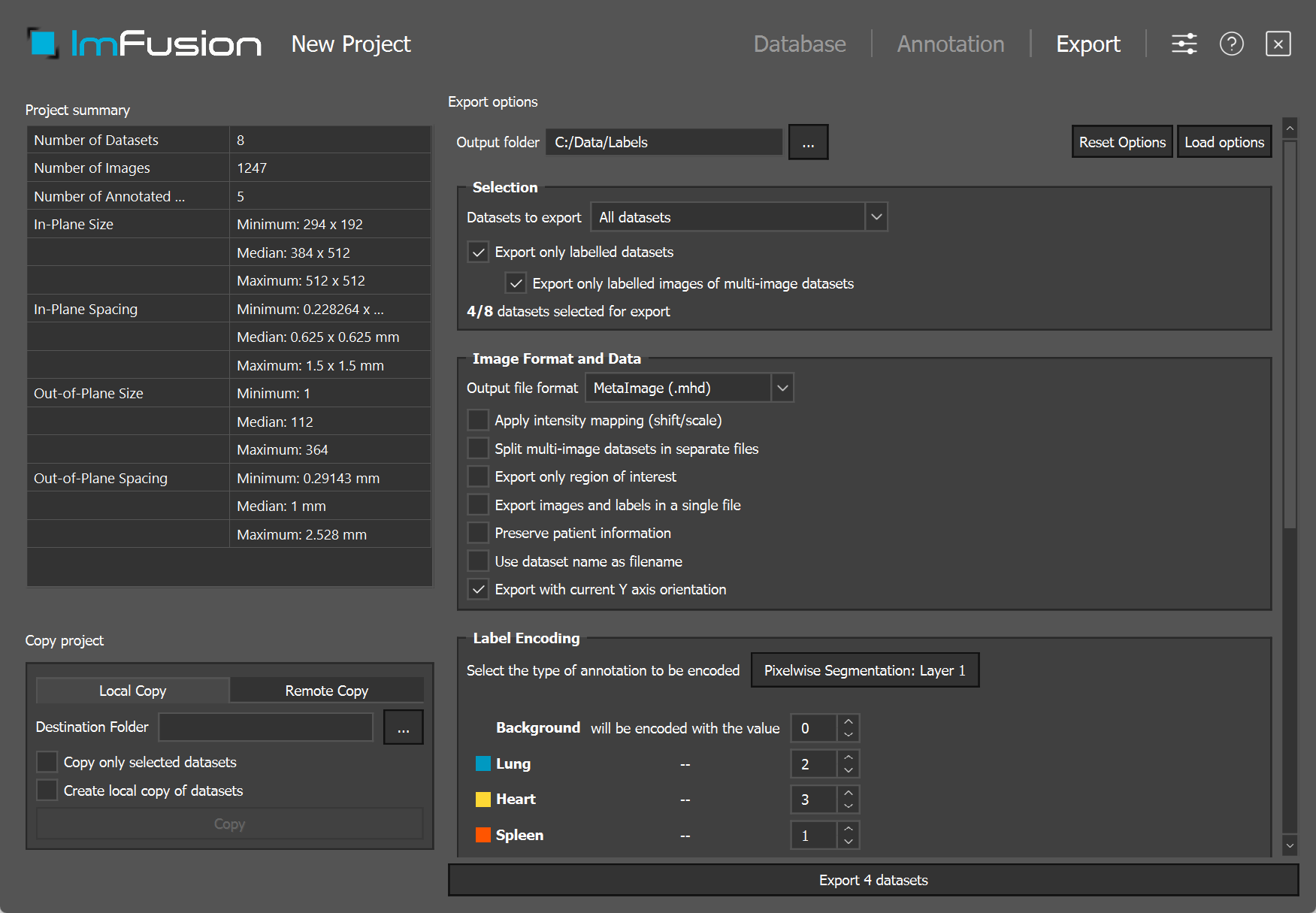Viewport: 1316px width, 913px height.
Task: Decrease Spleen encoding value
Action: click(849, 842)
